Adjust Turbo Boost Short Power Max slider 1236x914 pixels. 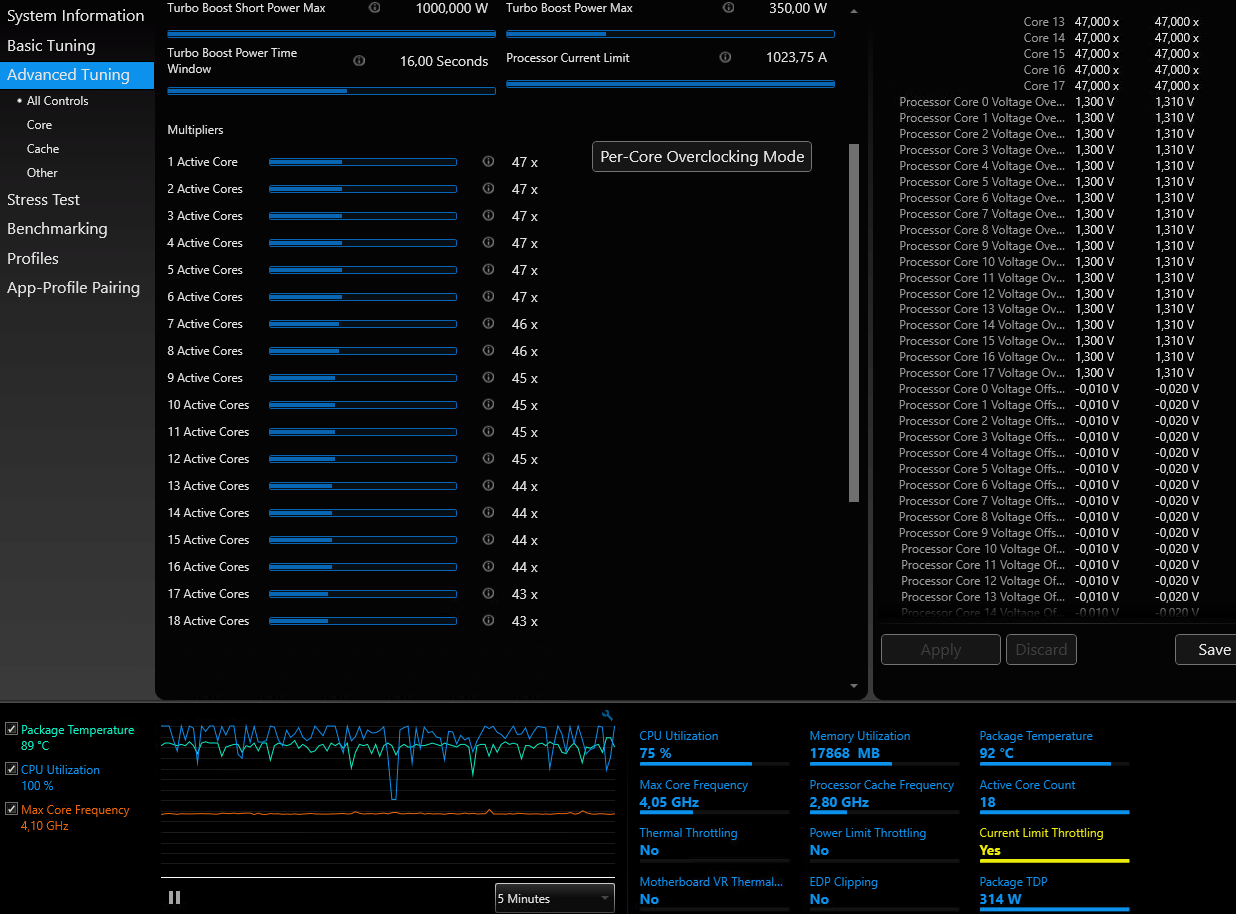331,33
